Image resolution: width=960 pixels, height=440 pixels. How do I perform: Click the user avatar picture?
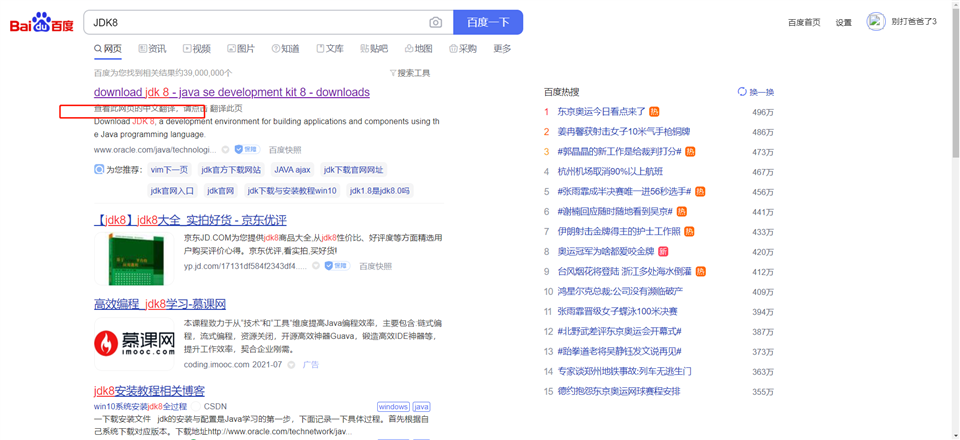(x=876, y=21)
